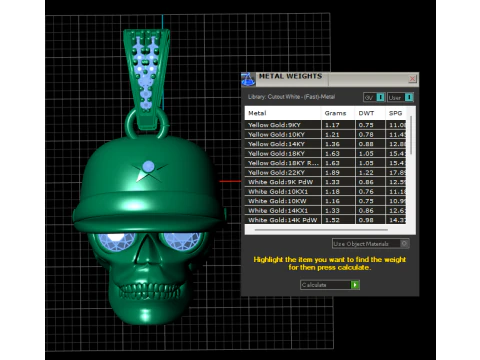Click the green arrow on the Calculate button

coord(355,285)
